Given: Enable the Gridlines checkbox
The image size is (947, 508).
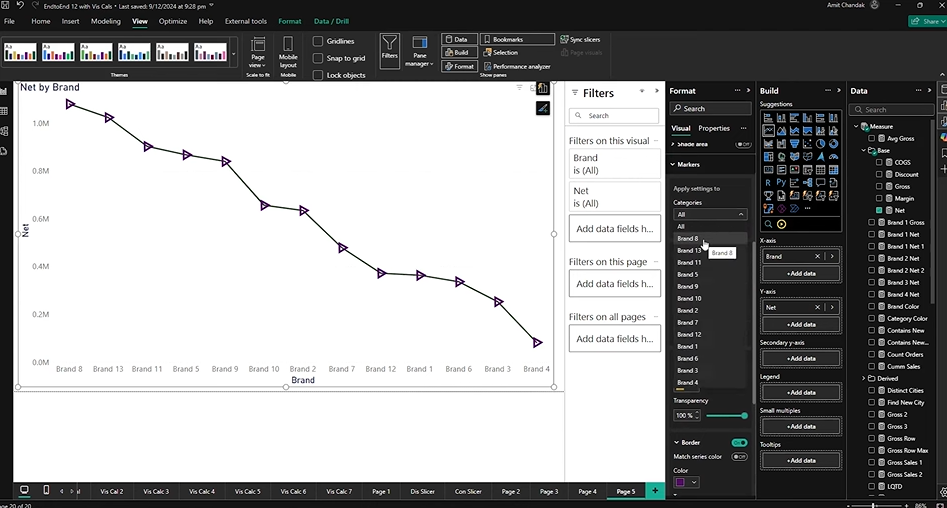Looking at the screenshot, I should click(x=318, y=41).
